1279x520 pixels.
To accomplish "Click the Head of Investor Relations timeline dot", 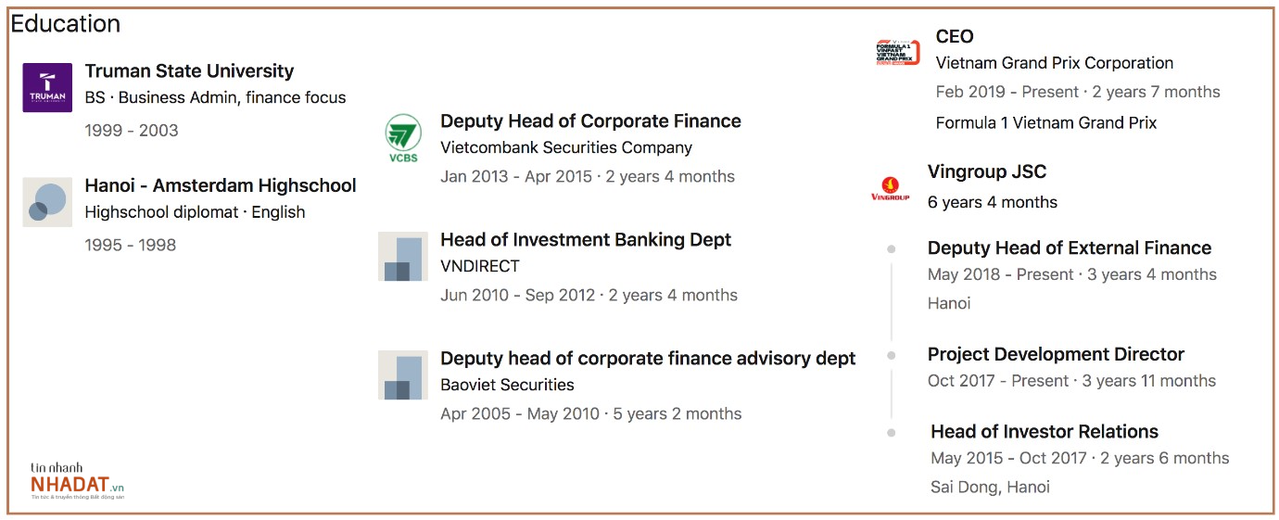I will point(891,432).
